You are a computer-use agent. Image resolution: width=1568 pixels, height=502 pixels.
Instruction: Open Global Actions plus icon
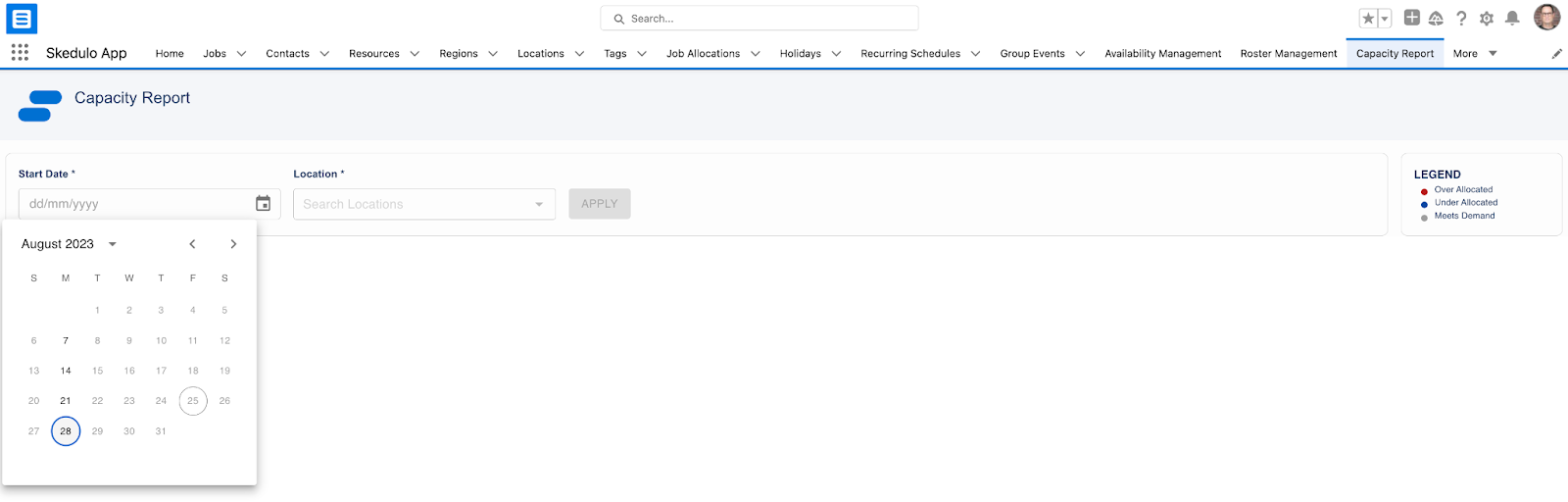[1412, 18]
